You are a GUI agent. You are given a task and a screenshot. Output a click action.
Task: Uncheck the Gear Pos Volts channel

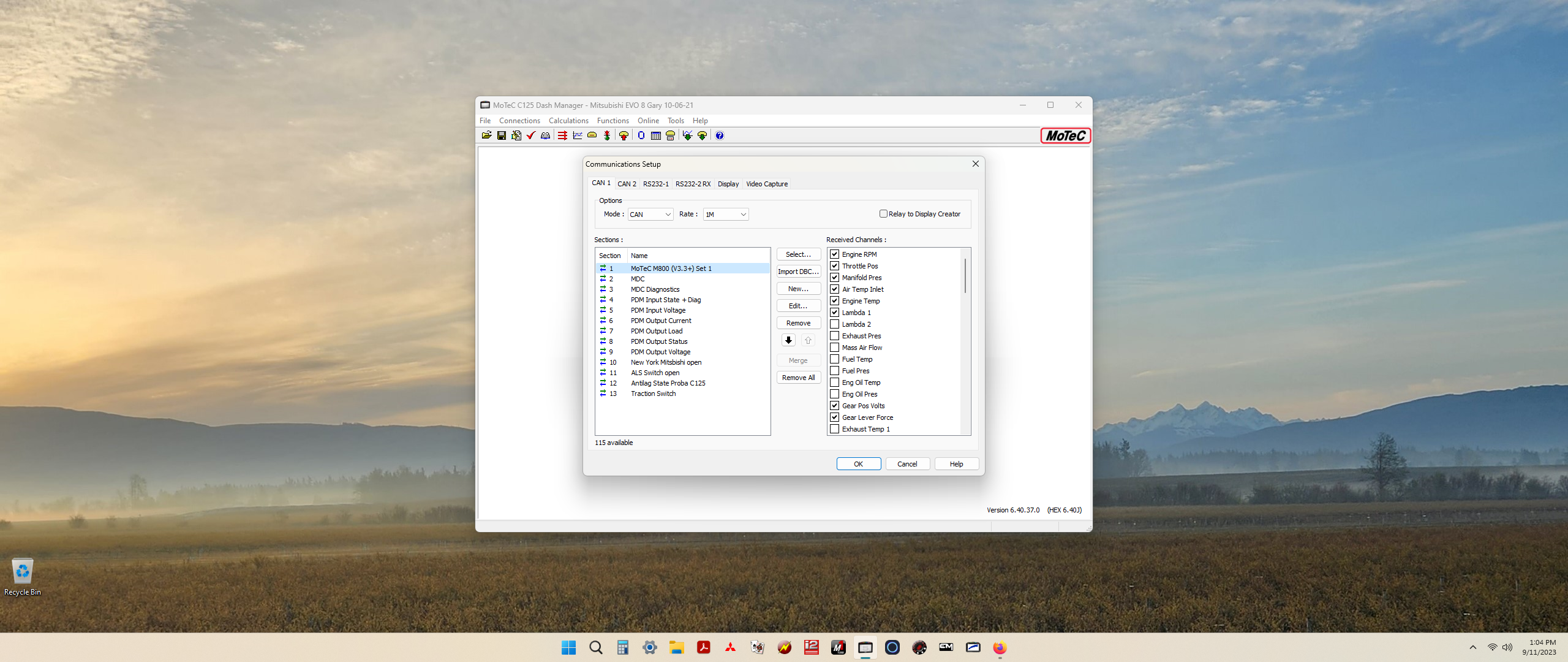[834, 405]
